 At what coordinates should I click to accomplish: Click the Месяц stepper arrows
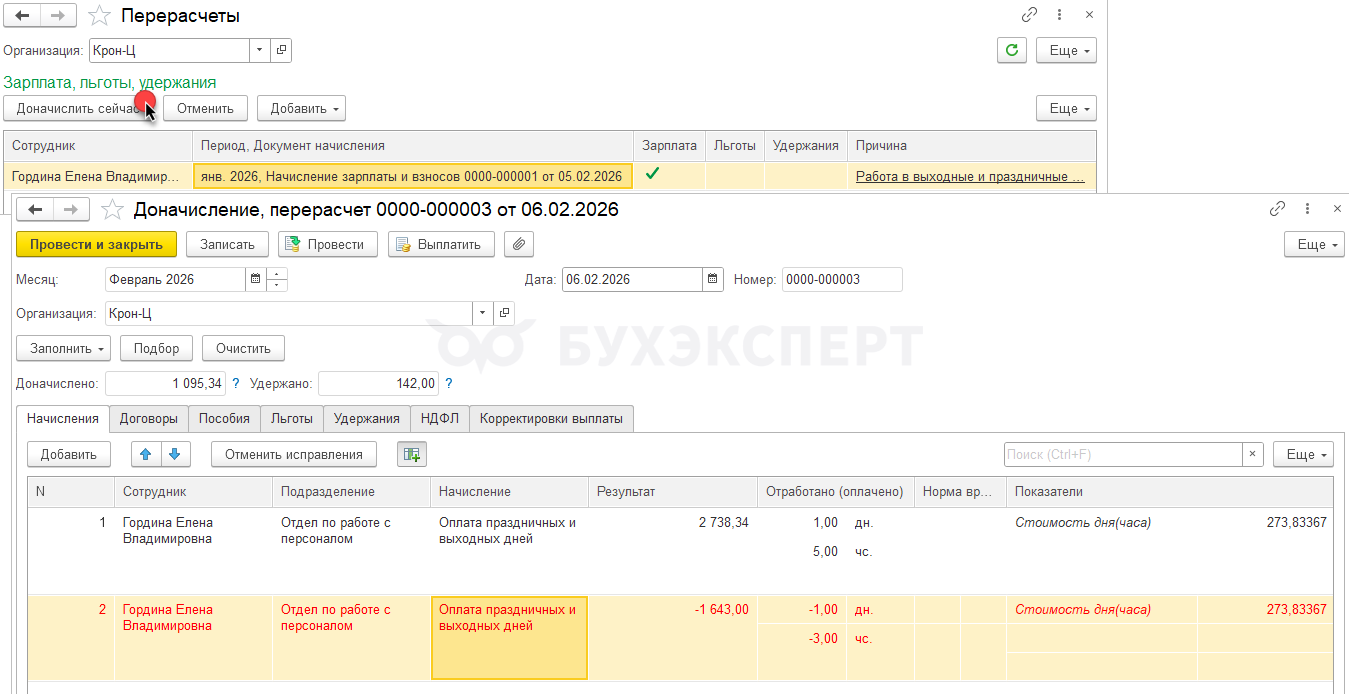277,280
